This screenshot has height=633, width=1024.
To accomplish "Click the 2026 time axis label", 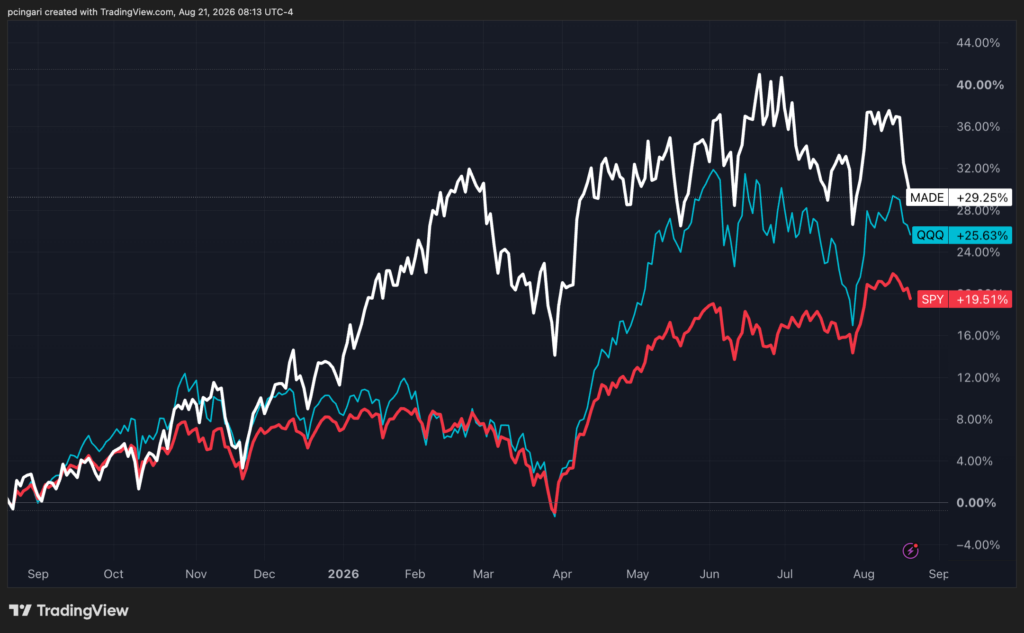I will (x=343, y=574).
